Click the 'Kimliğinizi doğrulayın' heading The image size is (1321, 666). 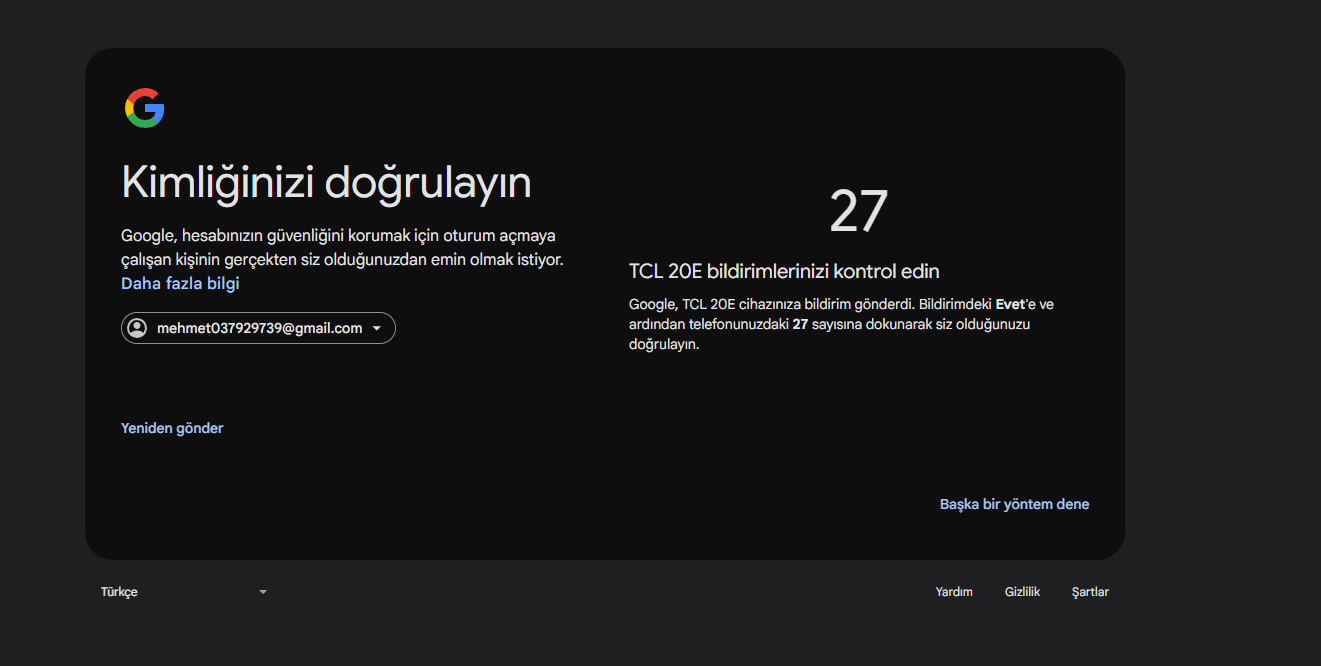(326, 183)
